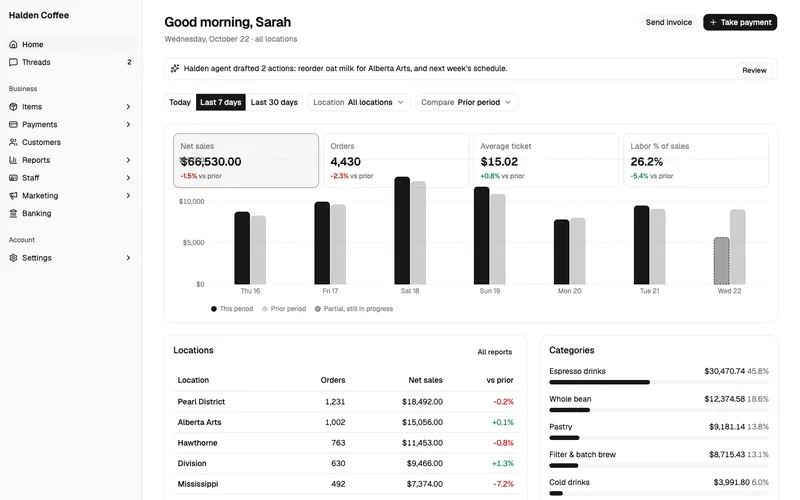The width and height of the screenshot is (800, 500).
Task: Click the Pastry progress bar
Action: [x=659, y=438]
